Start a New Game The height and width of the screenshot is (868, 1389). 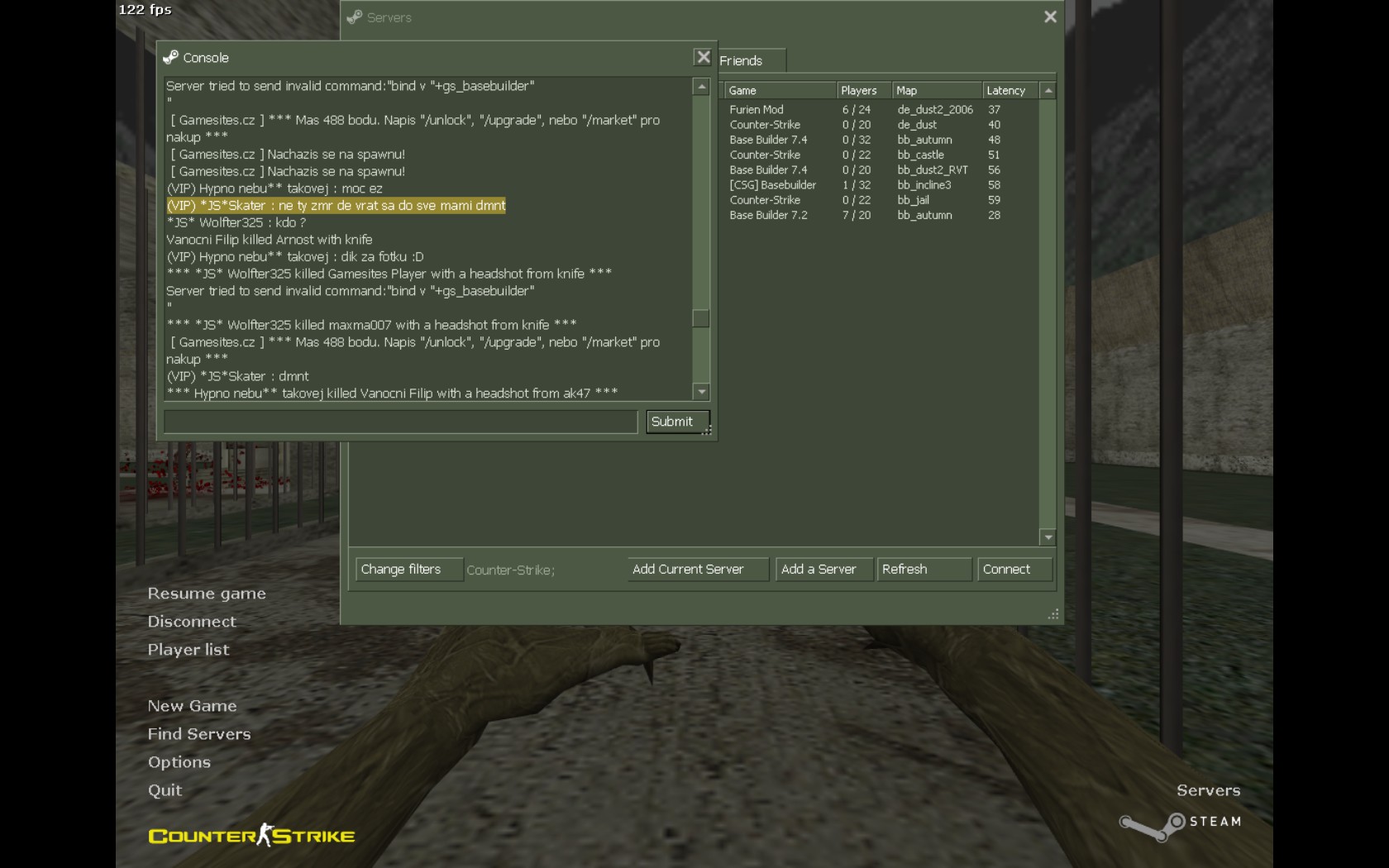192,706
